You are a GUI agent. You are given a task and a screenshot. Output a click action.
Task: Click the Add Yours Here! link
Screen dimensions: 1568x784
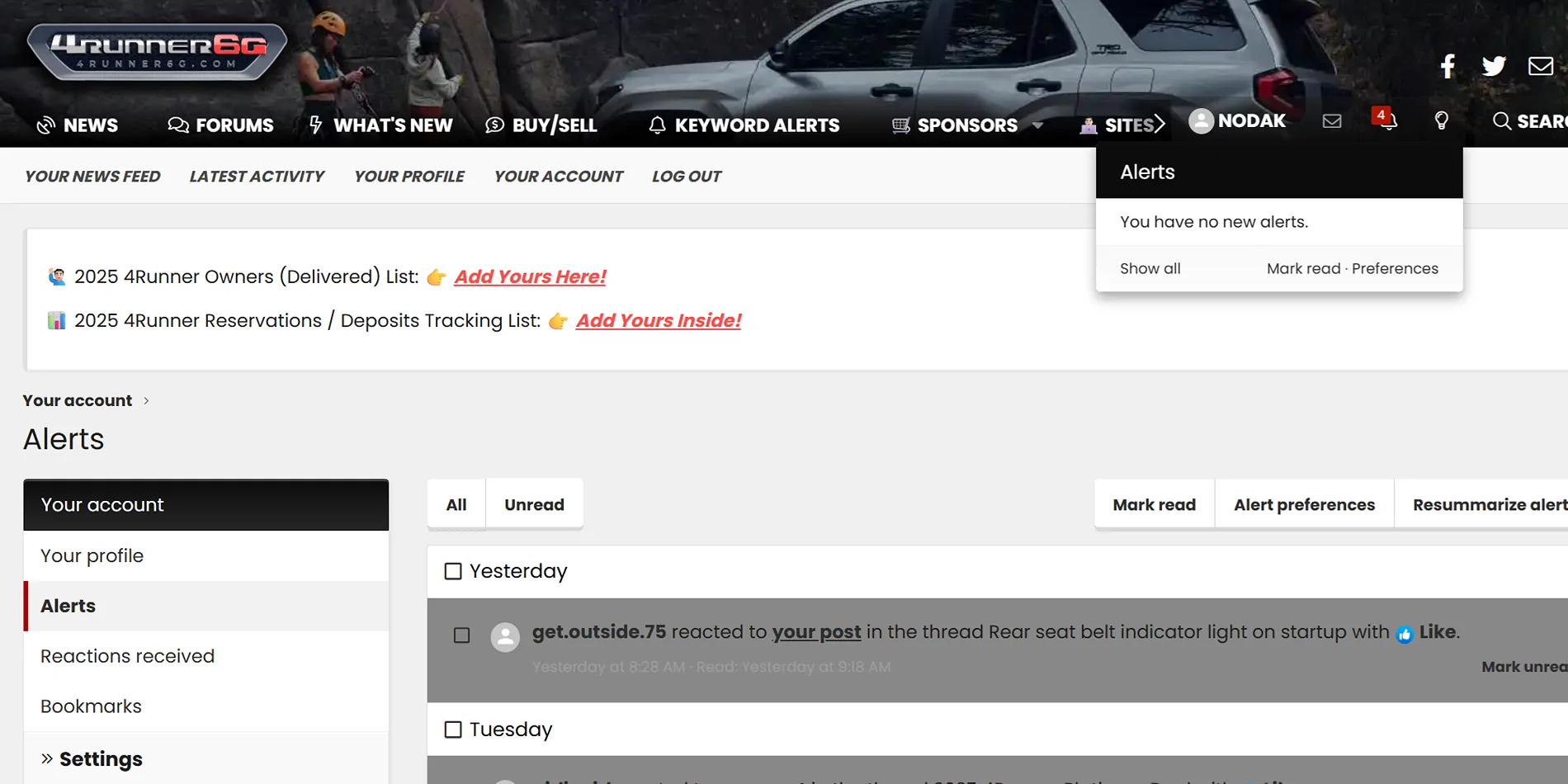point(529,276)
